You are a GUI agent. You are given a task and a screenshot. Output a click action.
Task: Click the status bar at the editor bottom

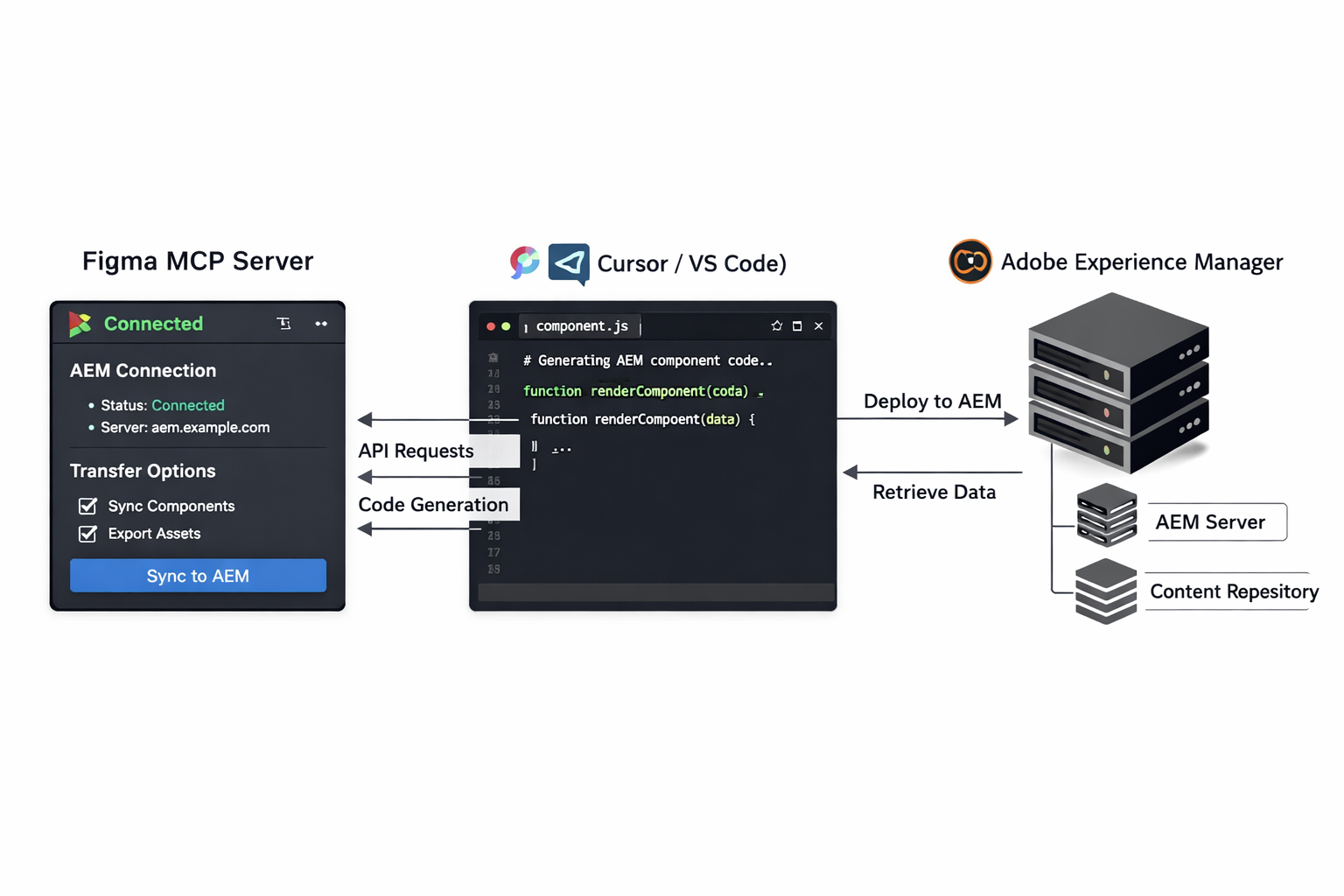point(655,592)
